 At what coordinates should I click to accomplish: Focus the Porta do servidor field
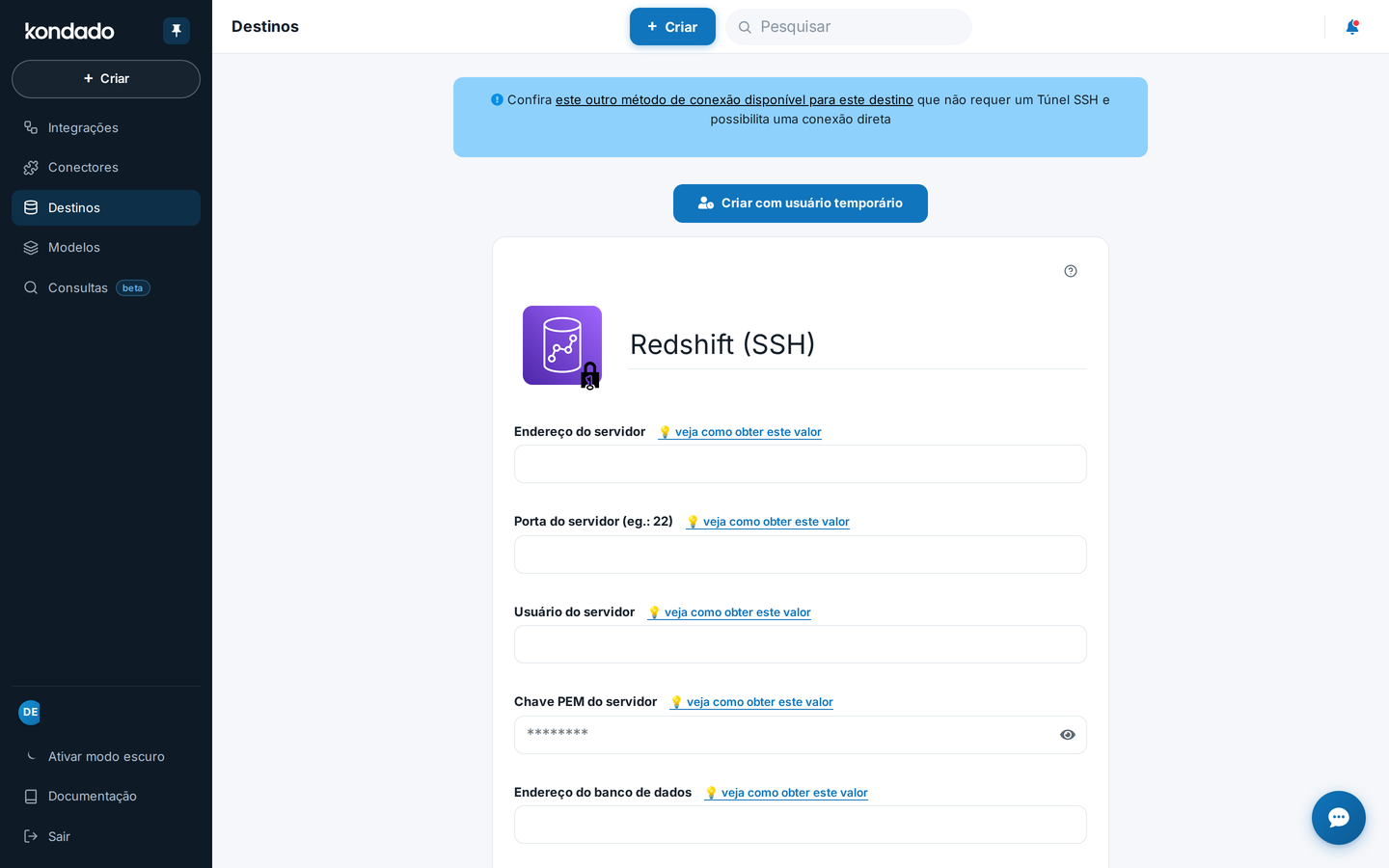801,555
